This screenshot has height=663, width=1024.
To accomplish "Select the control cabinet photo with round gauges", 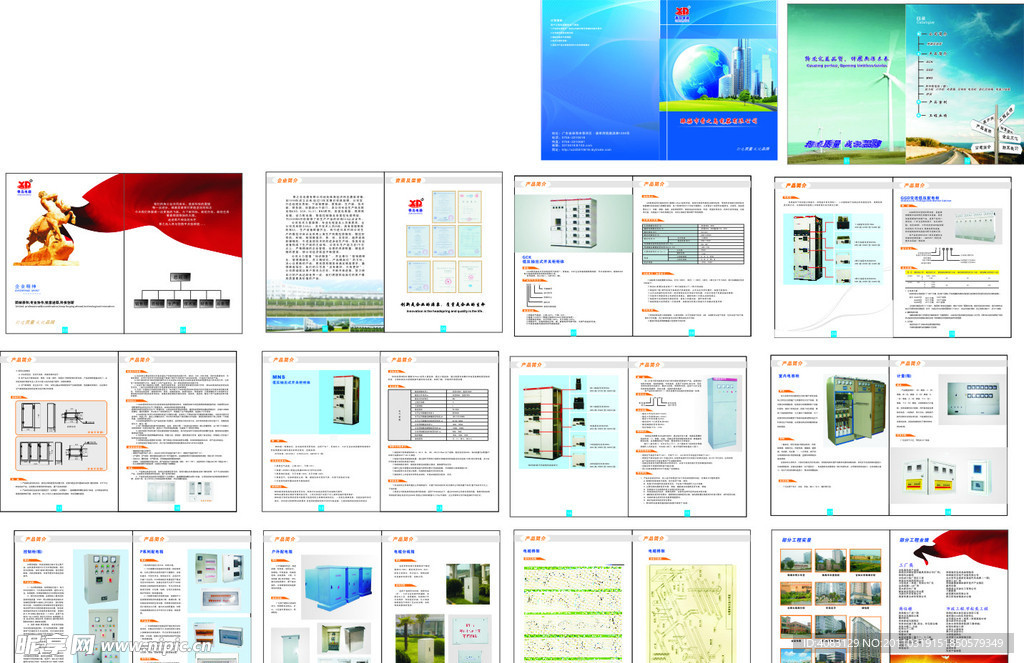I will pyautogui.click(x=100, y=578).
